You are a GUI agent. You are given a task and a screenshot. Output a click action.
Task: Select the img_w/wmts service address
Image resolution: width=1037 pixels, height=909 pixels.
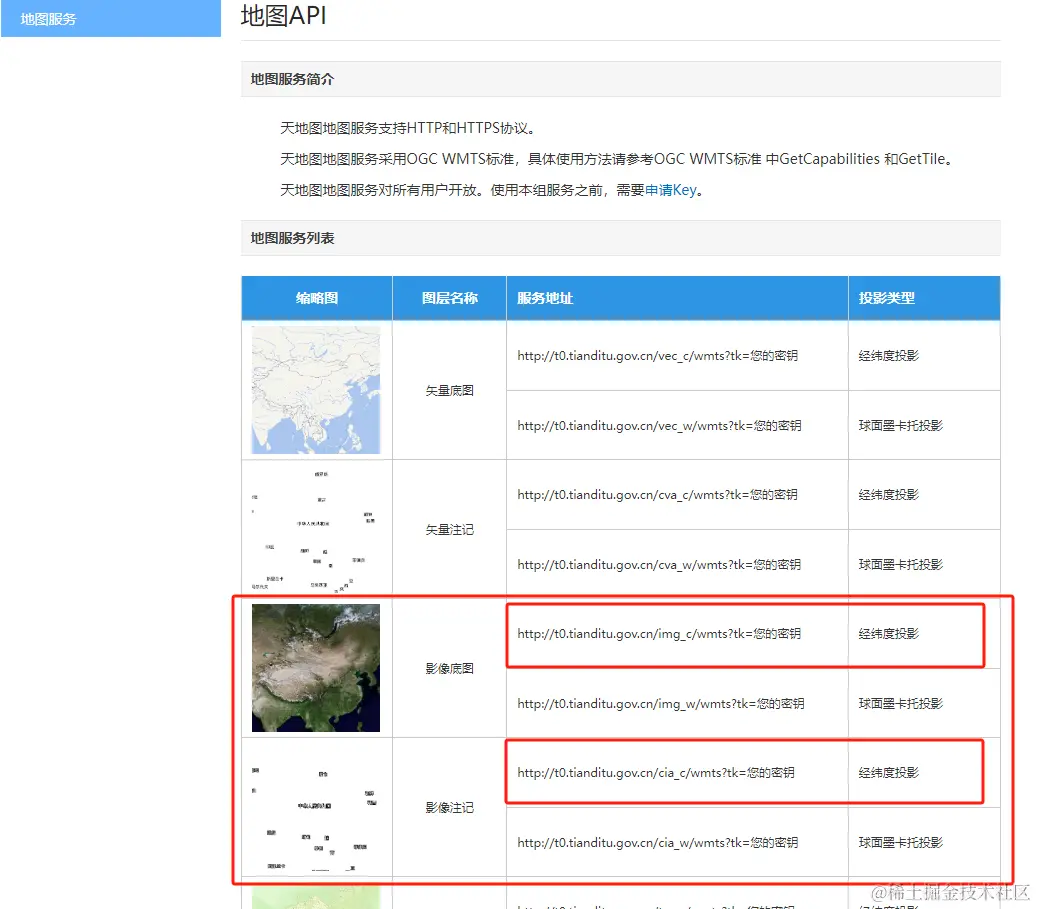(661, 703)
